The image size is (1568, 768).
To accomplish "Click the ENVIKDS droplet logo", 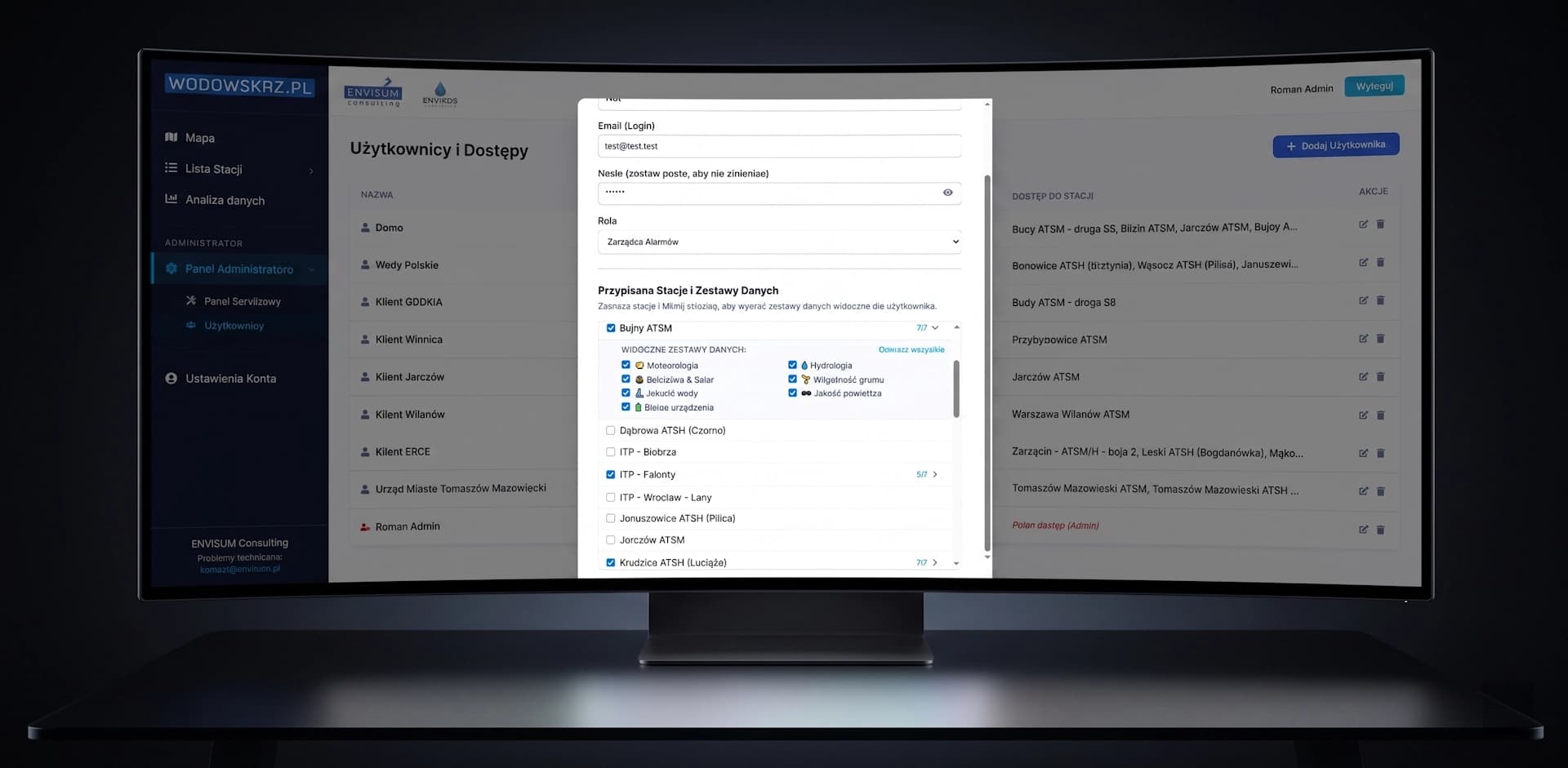I will [440, 94].
